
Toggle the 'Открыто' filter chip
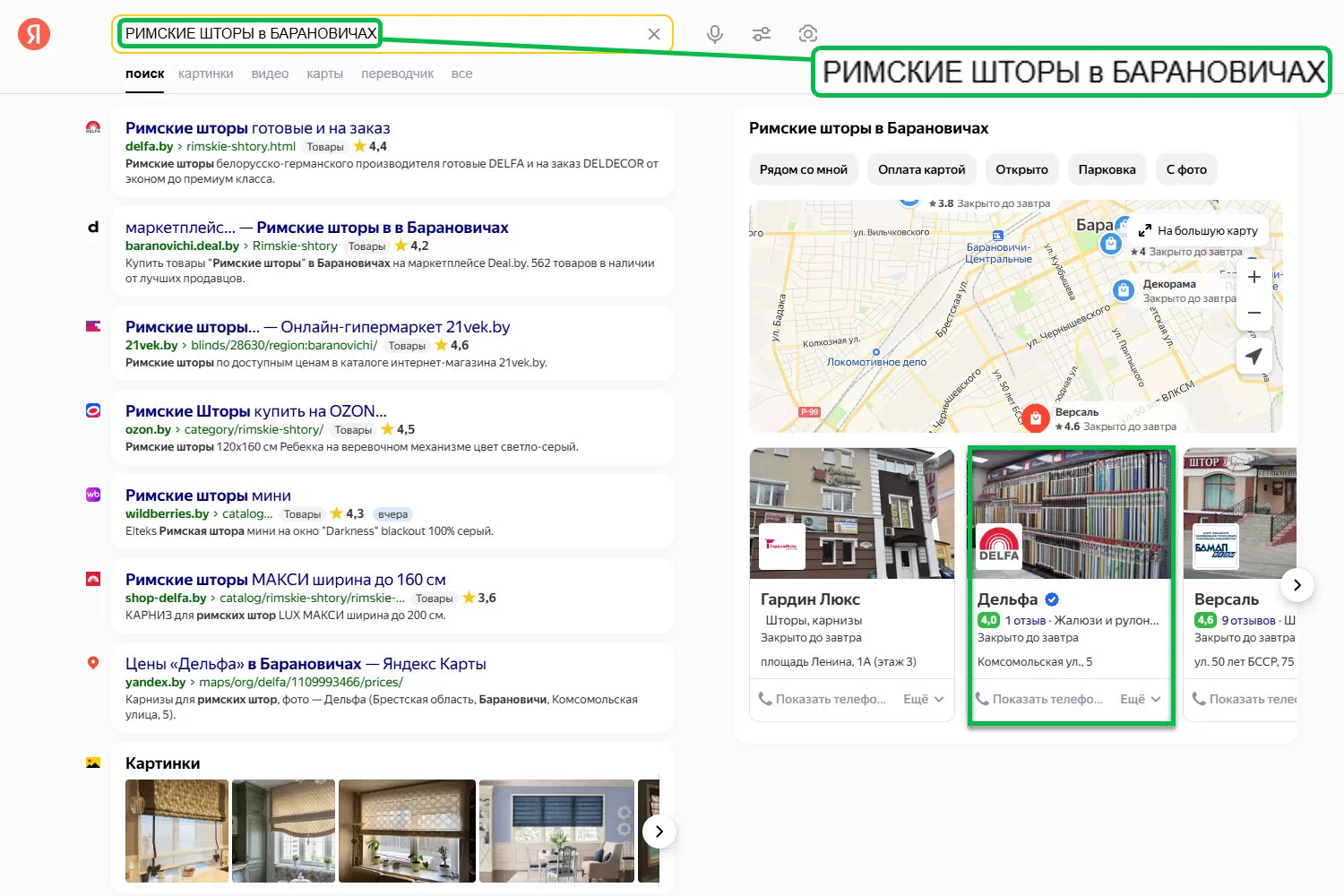1021,169
